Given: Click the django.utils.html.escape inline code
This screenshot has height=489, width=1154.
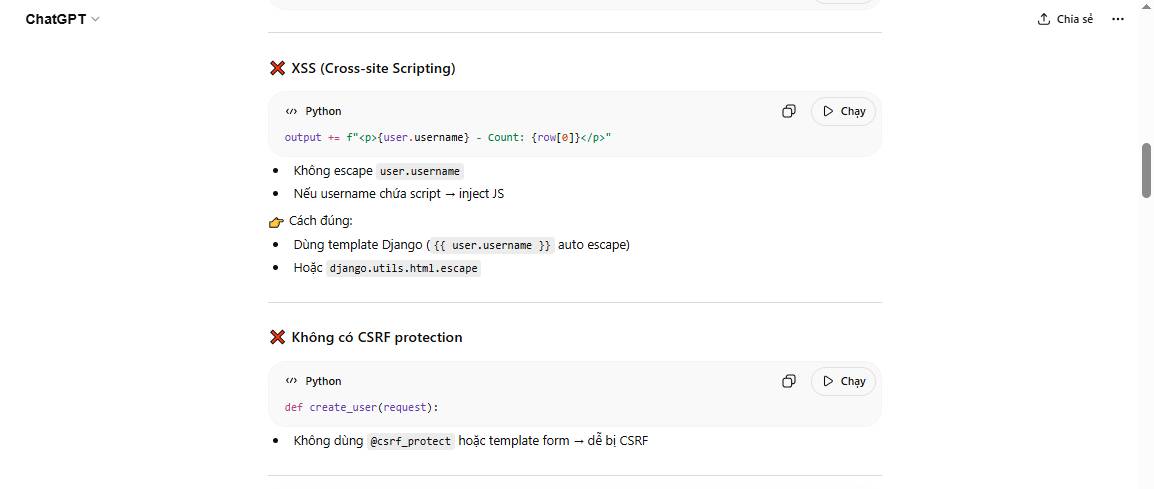Looking at the screenshot, I should pyautogui.click(x=403, y=268).
